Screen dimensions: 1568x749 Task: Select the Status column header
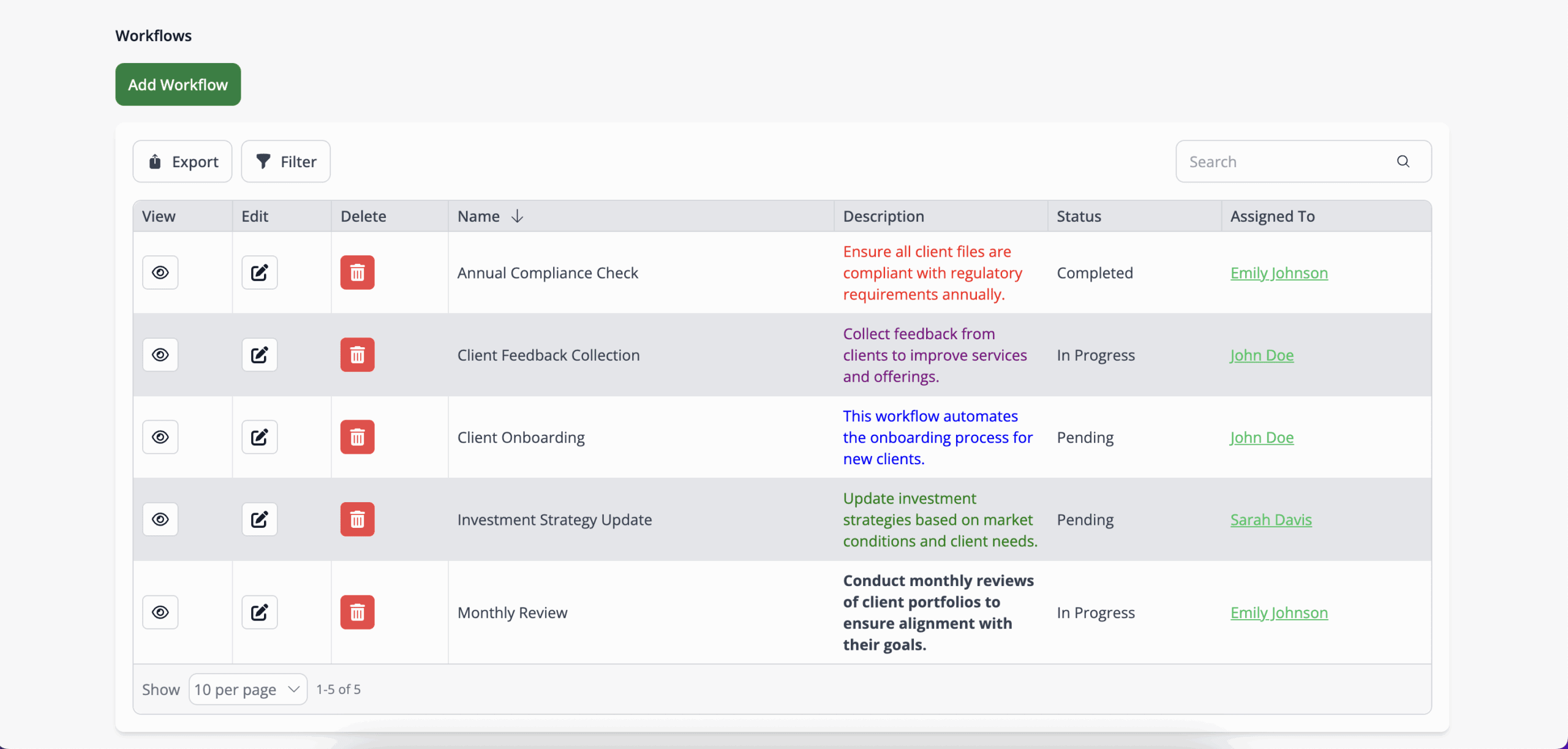(1079, 216)
